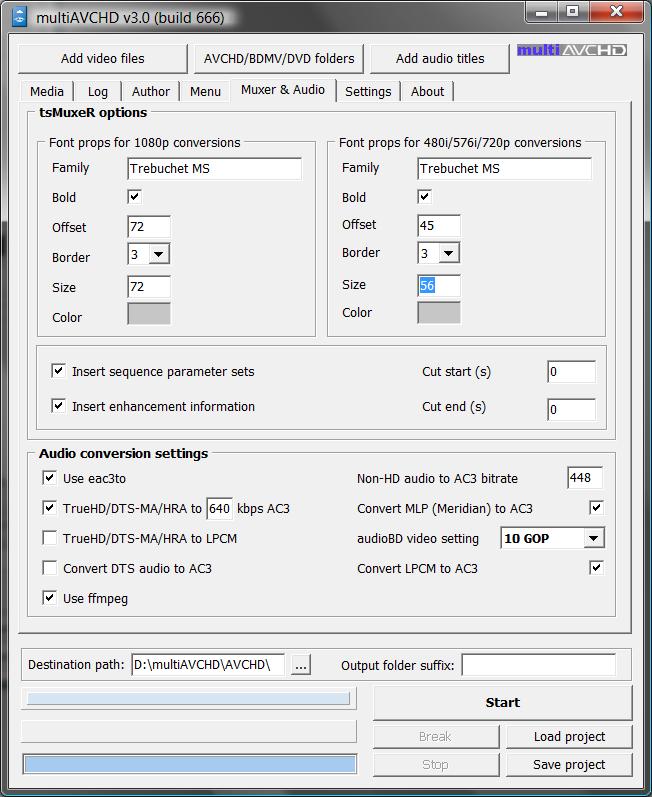Click AVCHD/BDMV/DVD folders button
Screen dimensions: 652x797
pyautogui.click(x=279, y=59)
